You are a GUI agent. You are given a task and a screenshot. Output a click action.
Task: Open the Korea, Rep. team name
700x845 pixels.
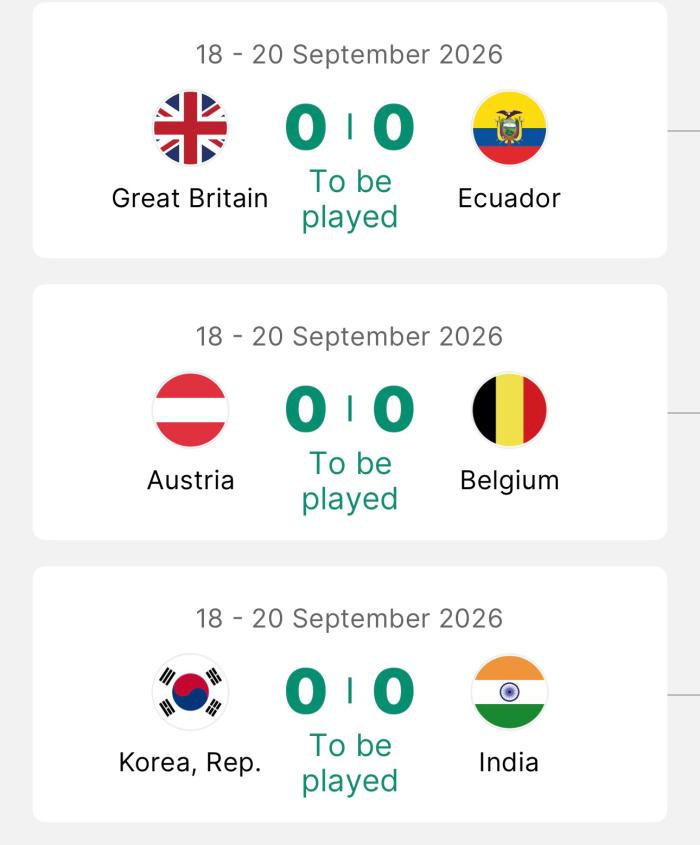click(x=190, y=762)
